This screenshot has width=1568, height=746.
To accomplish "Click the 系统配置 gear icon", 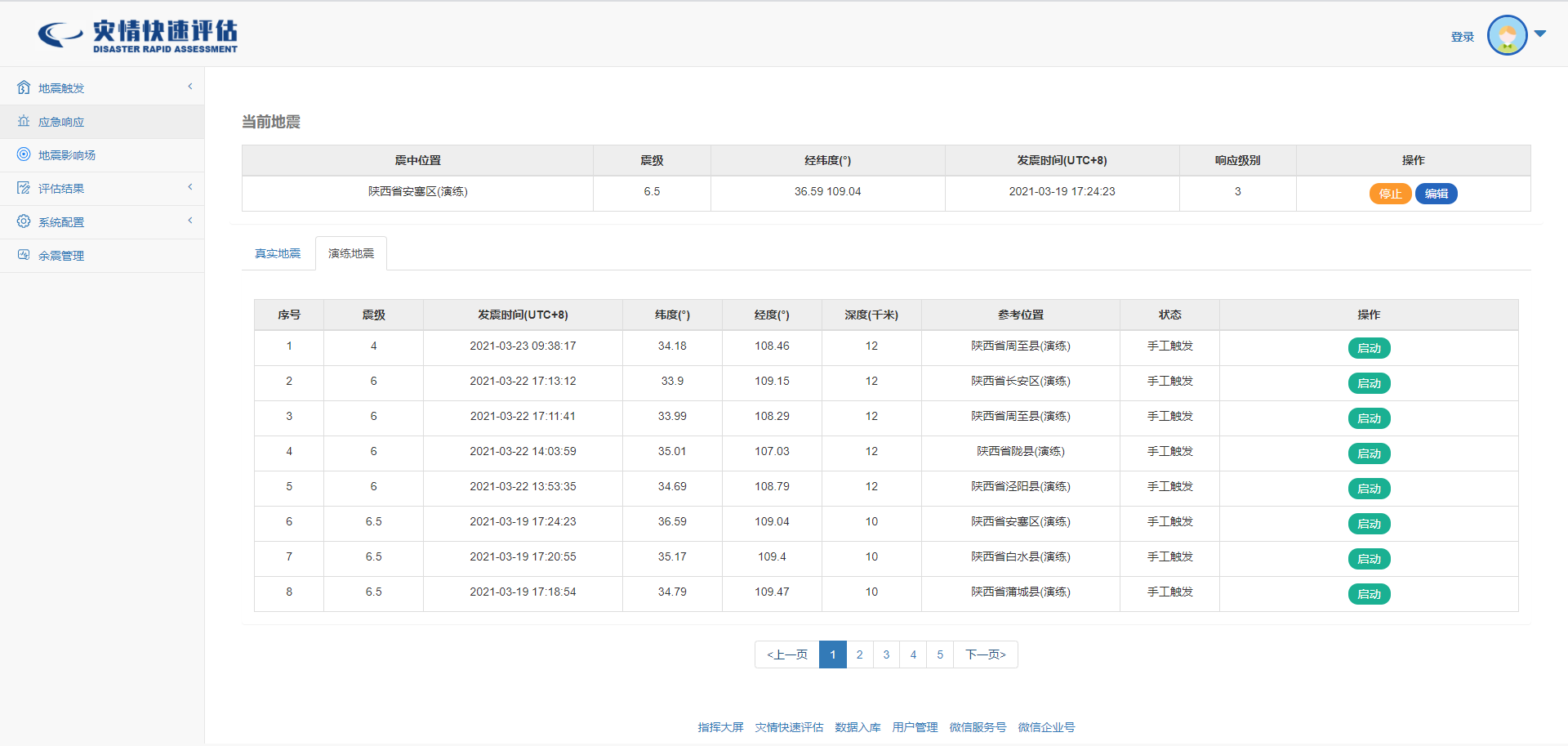I will [x=24, y=221].
